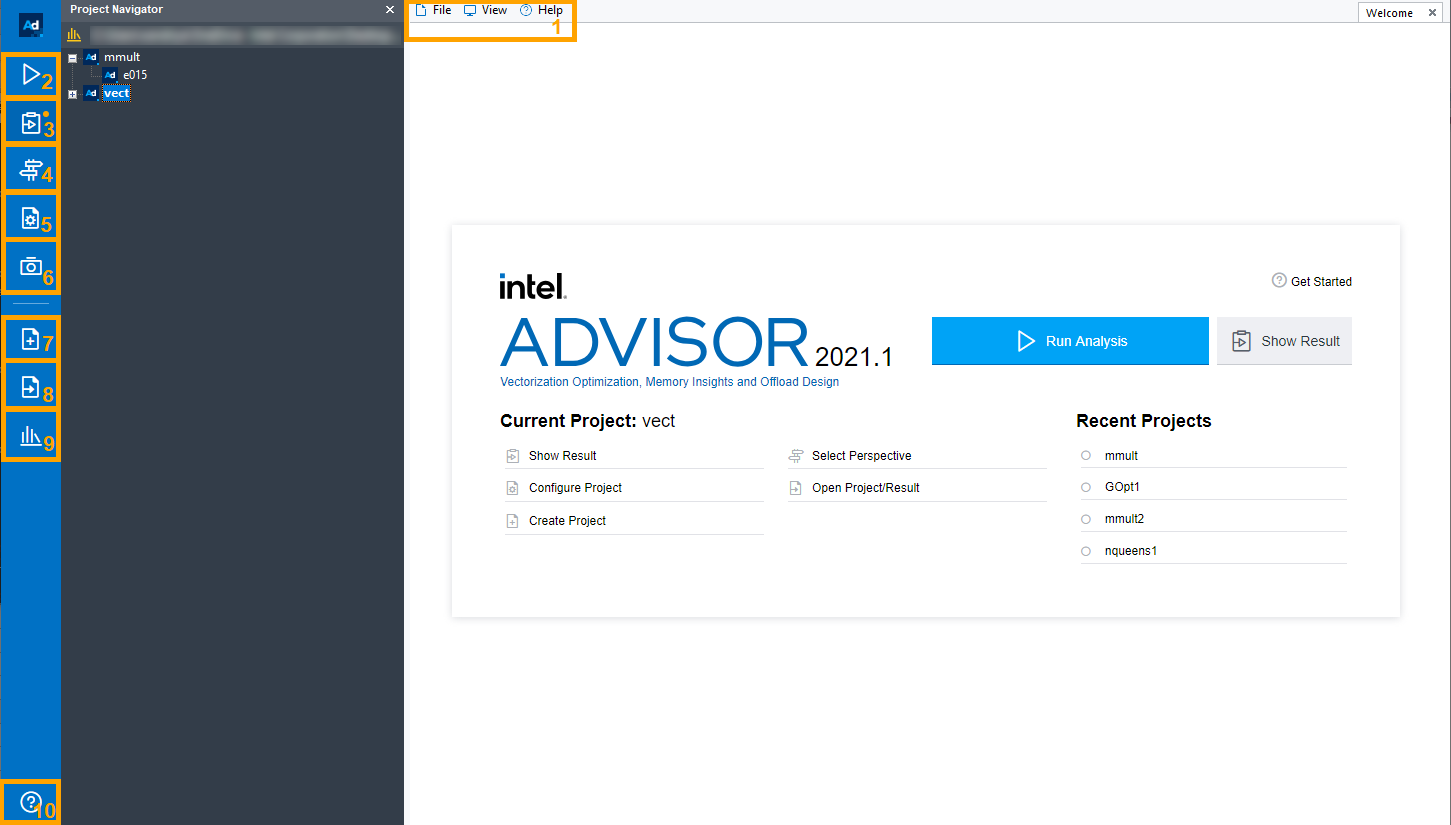Close the Welcome tab
The image size is (1451, 825).
tap(1432, 13)
